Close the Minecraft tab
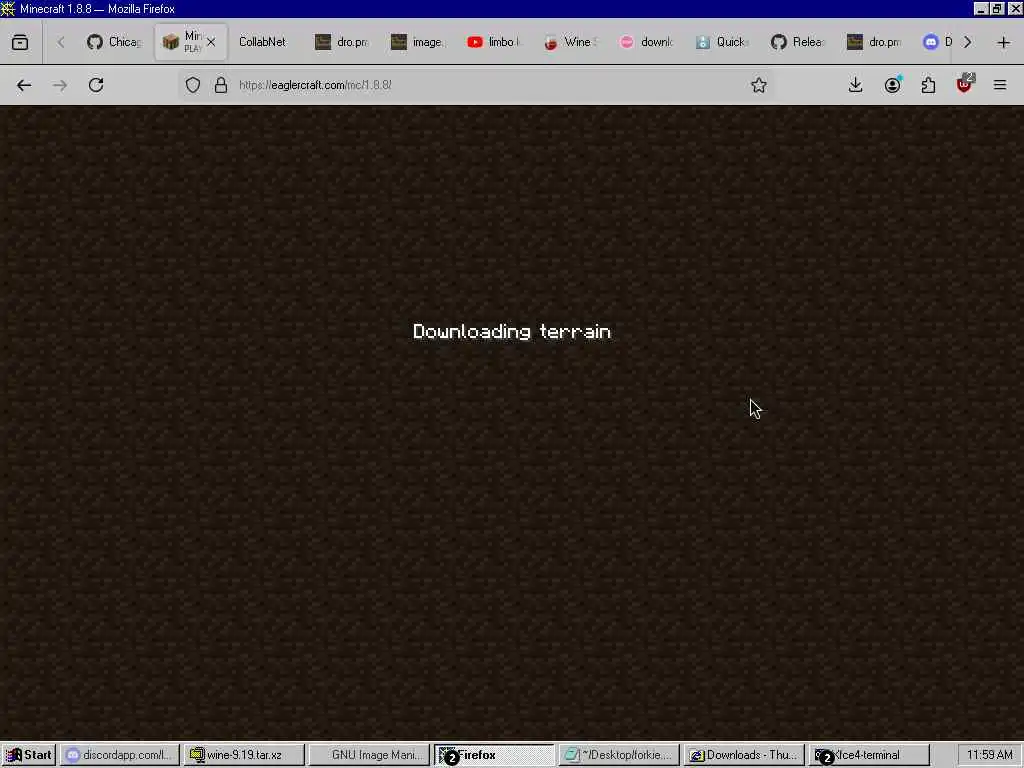Viewport: 1024px width, 768px height. (211, 42)
